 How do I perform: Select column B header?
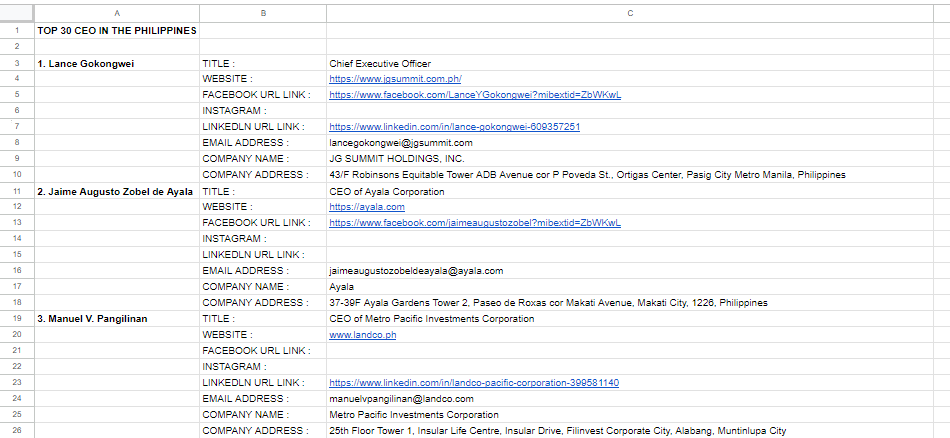pos(263,13)
